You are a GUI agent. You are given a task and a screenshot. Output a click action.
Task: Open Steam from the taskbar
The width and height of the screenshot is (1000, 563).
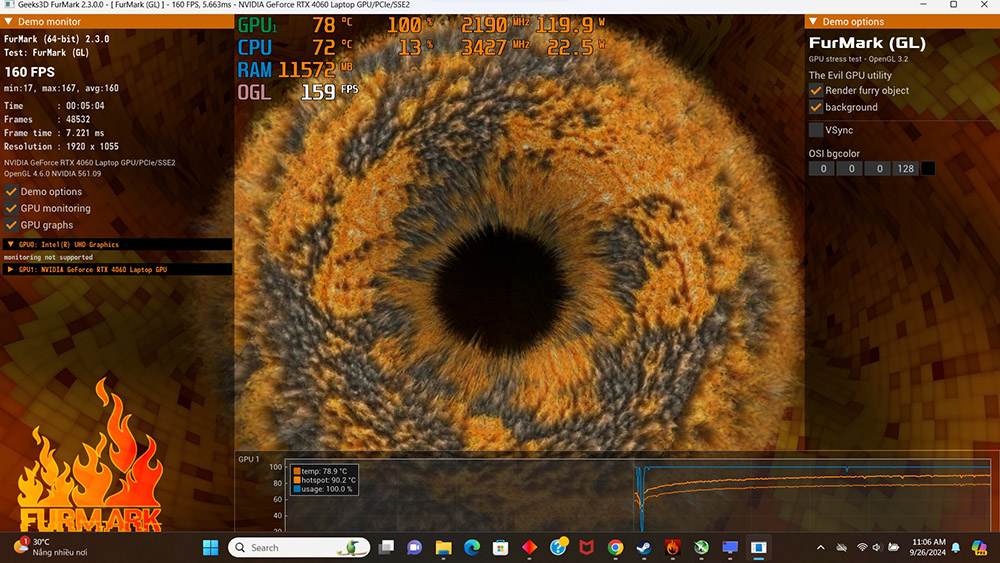point(643,547)
